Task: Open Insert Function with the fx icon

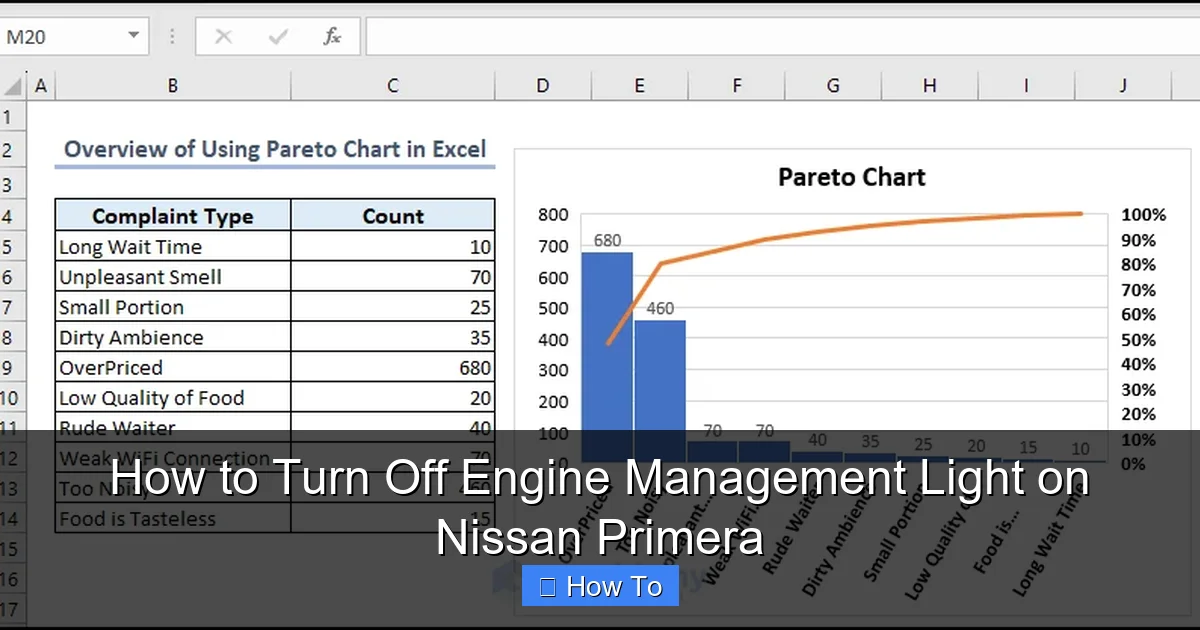Action: pyautogui.click(x=332, y=37)
